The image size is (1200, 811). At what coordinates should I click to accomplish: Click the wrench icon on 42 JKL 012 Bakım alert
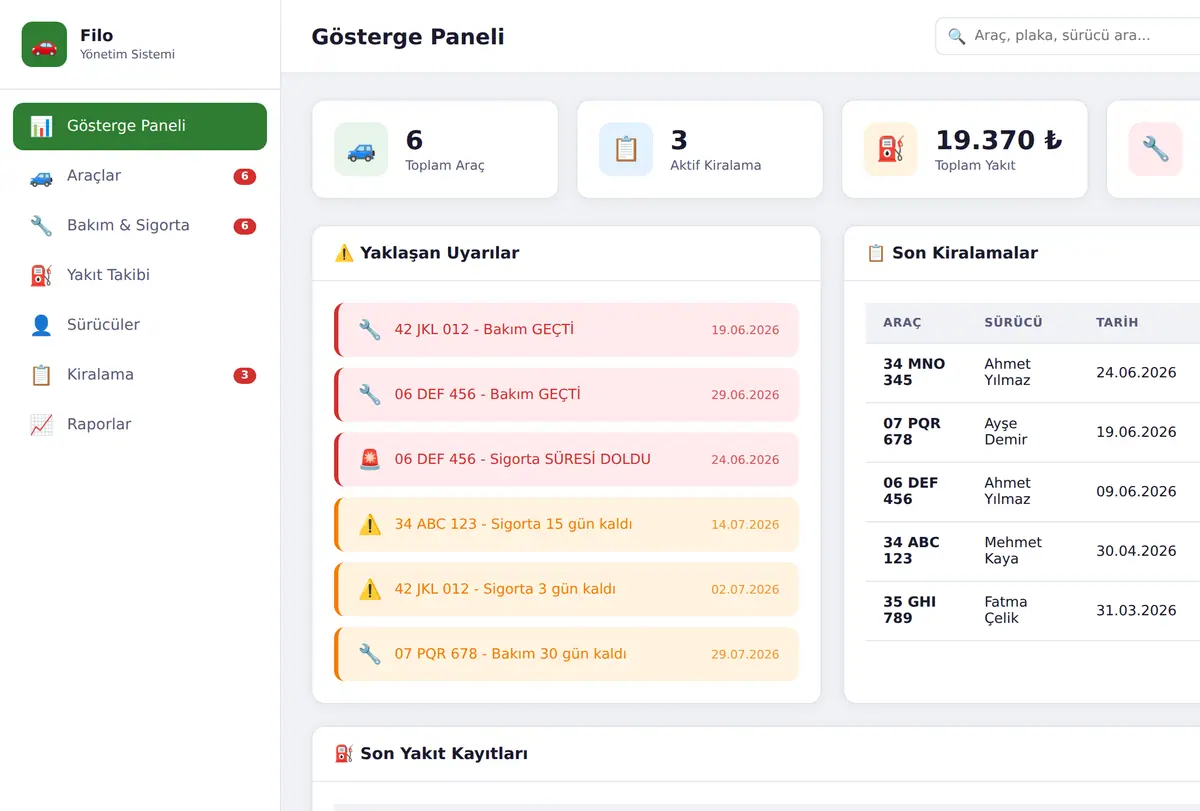(x=370, y=330)
